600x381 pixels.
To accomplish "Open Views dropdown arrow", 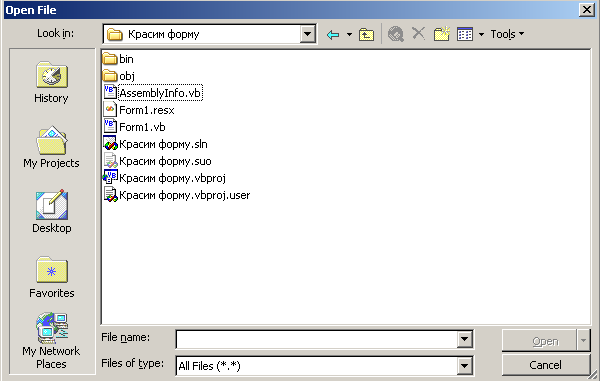I will click(x=481, y=35).
